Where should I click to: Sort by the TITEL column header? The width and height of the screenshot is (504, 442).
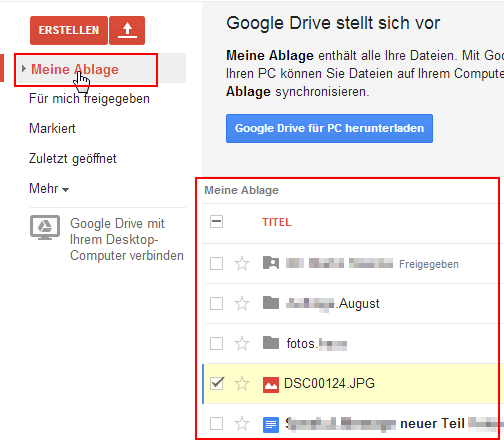point(277,222)
